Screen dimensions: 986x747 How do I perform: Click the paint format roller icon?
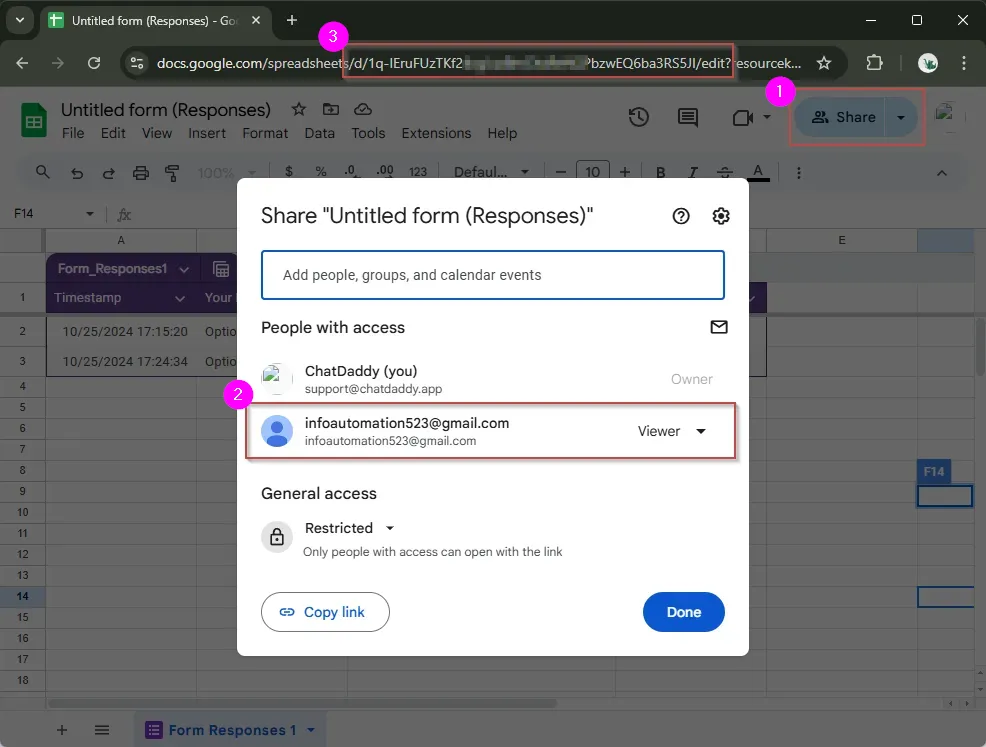click(x=172, y=173)
